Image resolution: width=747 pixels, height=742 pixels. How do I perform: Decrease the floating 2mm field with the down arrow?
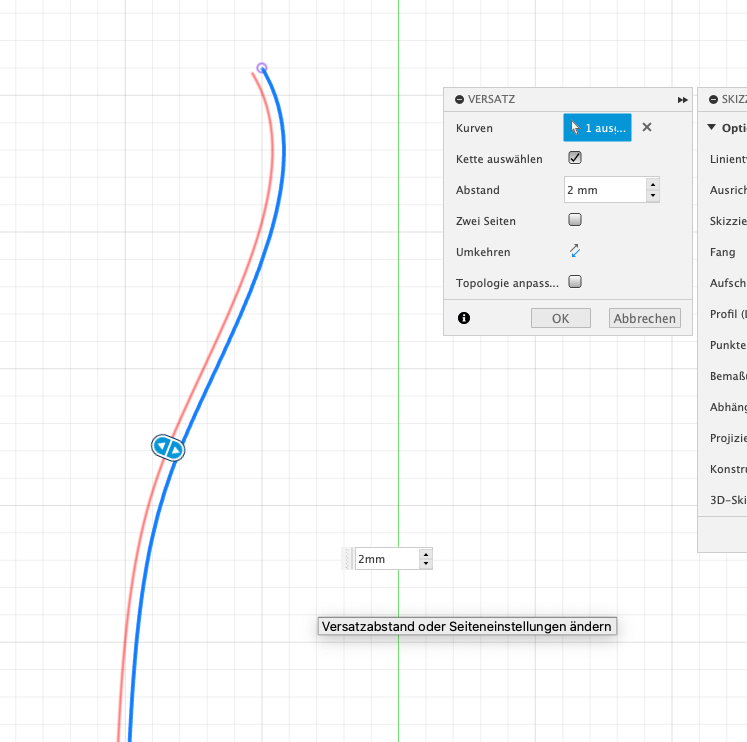coord(426,564)
